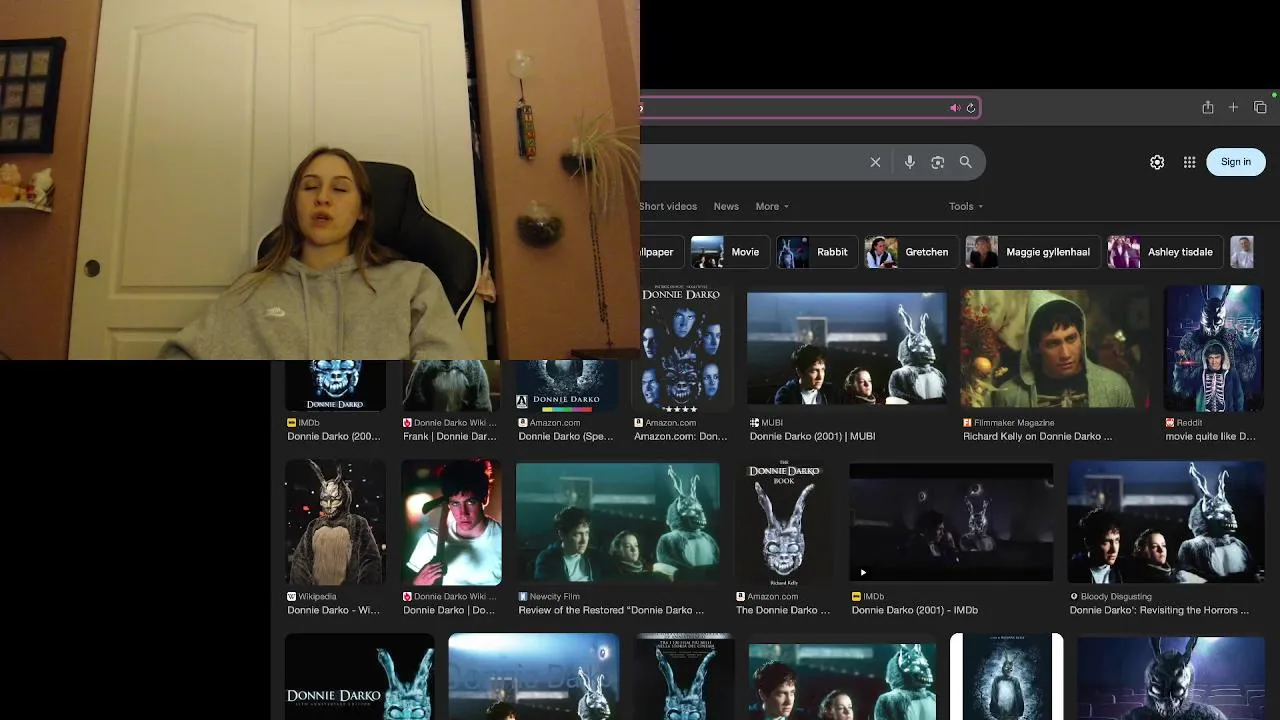Mute the tab audio speaker icon
The width and height of the screenshot is (1280, 720).
(x=954, y=108)
